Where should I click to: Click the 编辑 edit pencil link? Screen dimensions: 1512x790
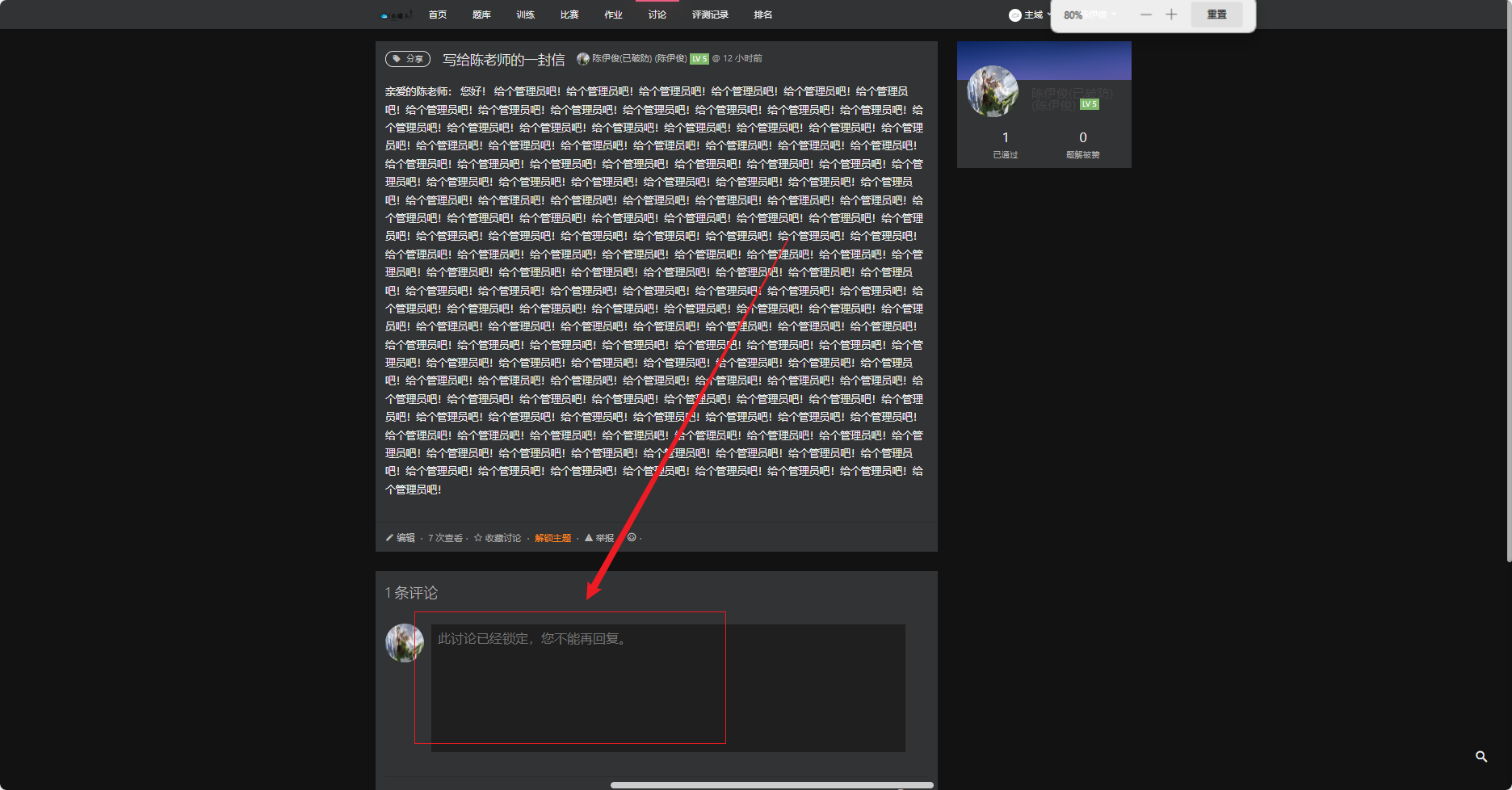click(401, 538)
